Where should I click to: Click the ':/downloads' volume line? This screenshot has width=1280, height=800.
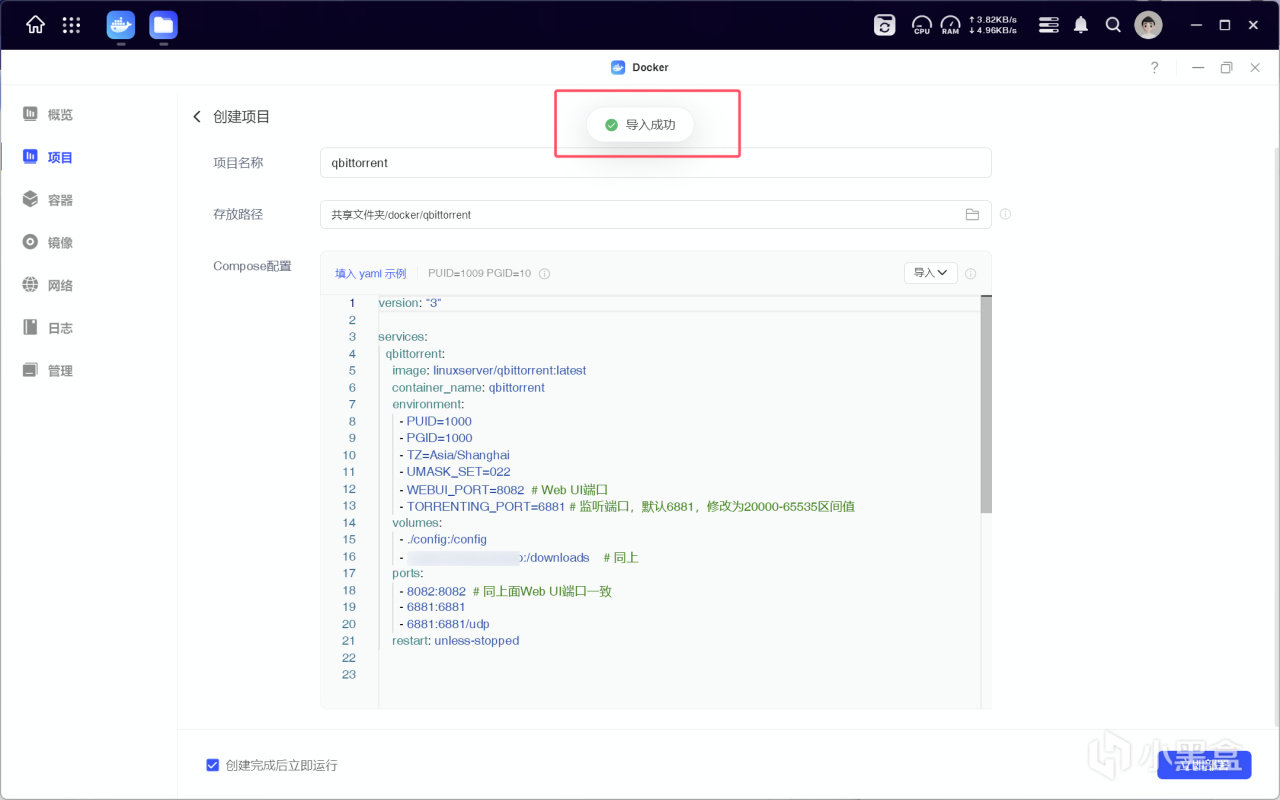[519, 557]
